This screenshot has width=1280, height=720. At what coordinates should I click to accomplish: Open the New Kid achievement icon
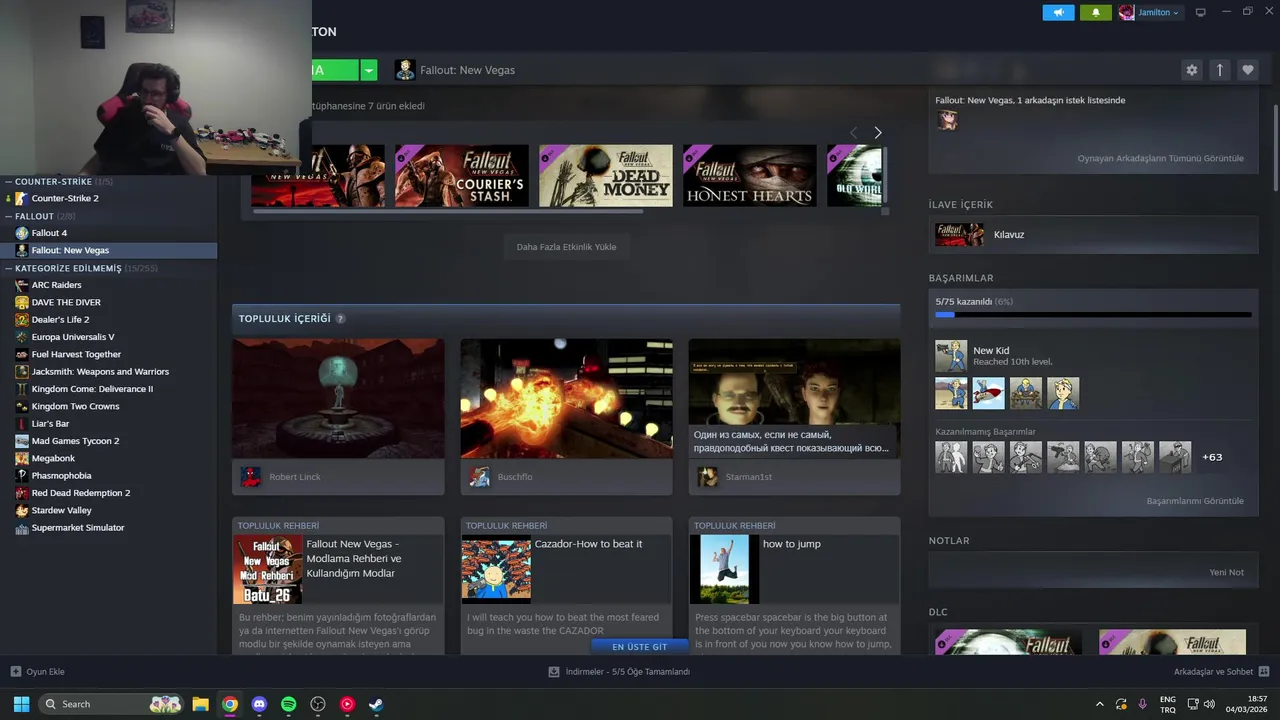pyautogui.click(x=951, y=356)
